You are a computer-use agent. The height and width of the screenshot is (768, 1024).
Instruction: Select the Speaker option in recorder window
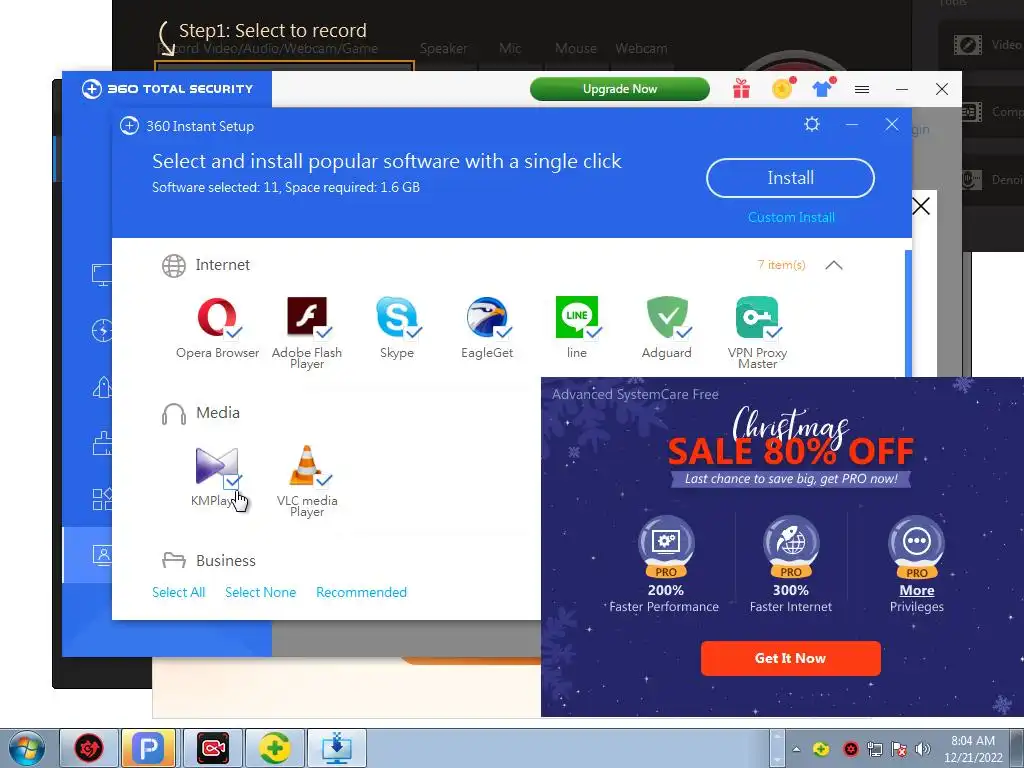[443, 48]
